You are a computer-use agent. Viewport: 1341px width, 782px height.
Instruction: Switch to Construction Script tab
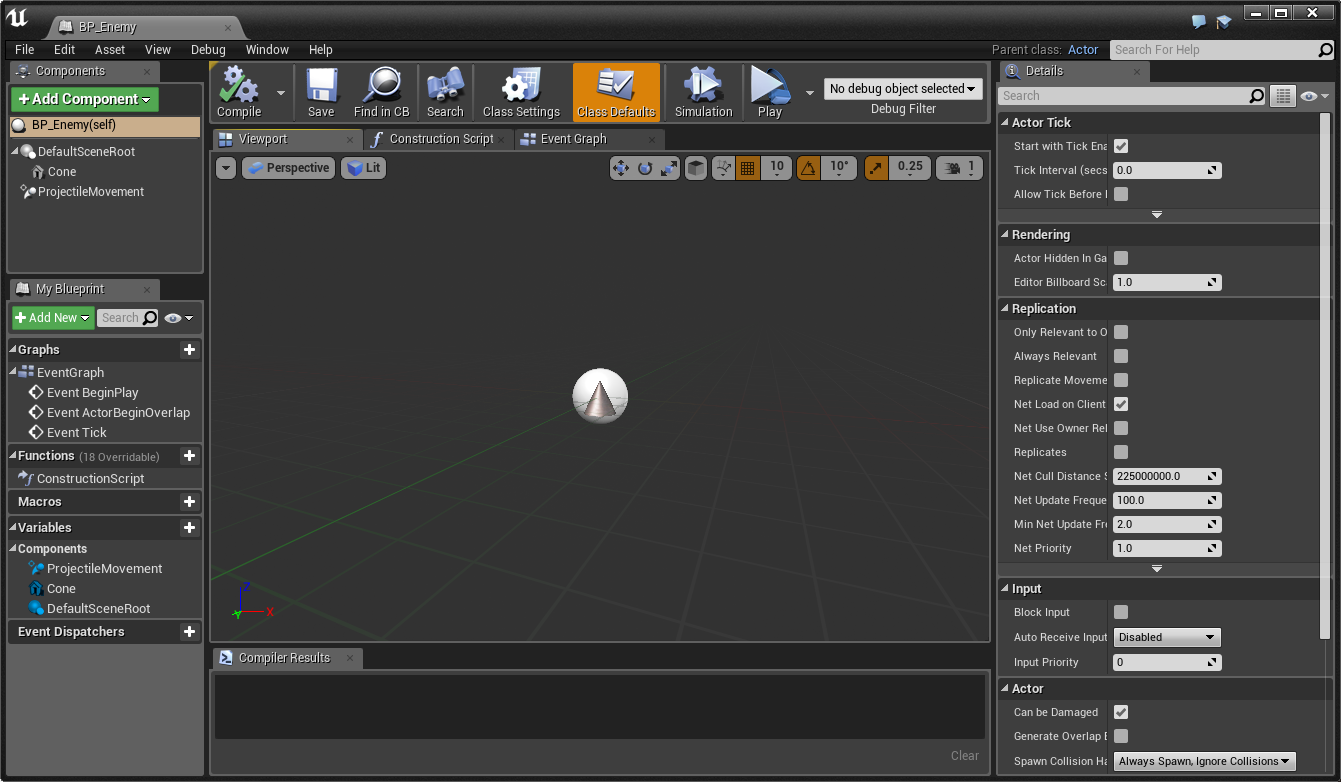pyautogui.click(x=440, y=139)
